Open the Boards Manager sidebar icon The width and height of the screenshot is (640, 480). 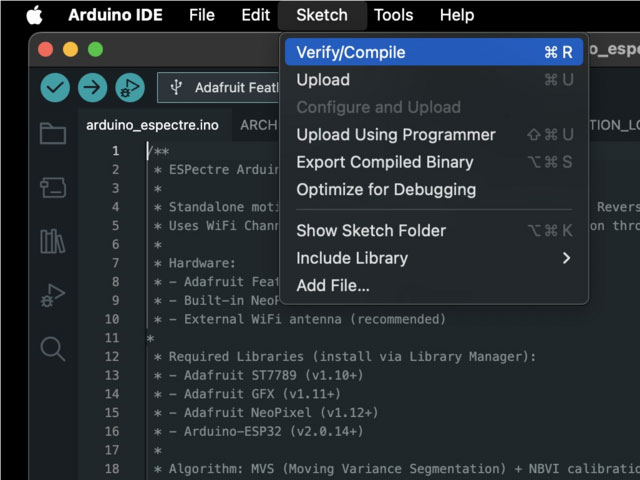[53, 187]
